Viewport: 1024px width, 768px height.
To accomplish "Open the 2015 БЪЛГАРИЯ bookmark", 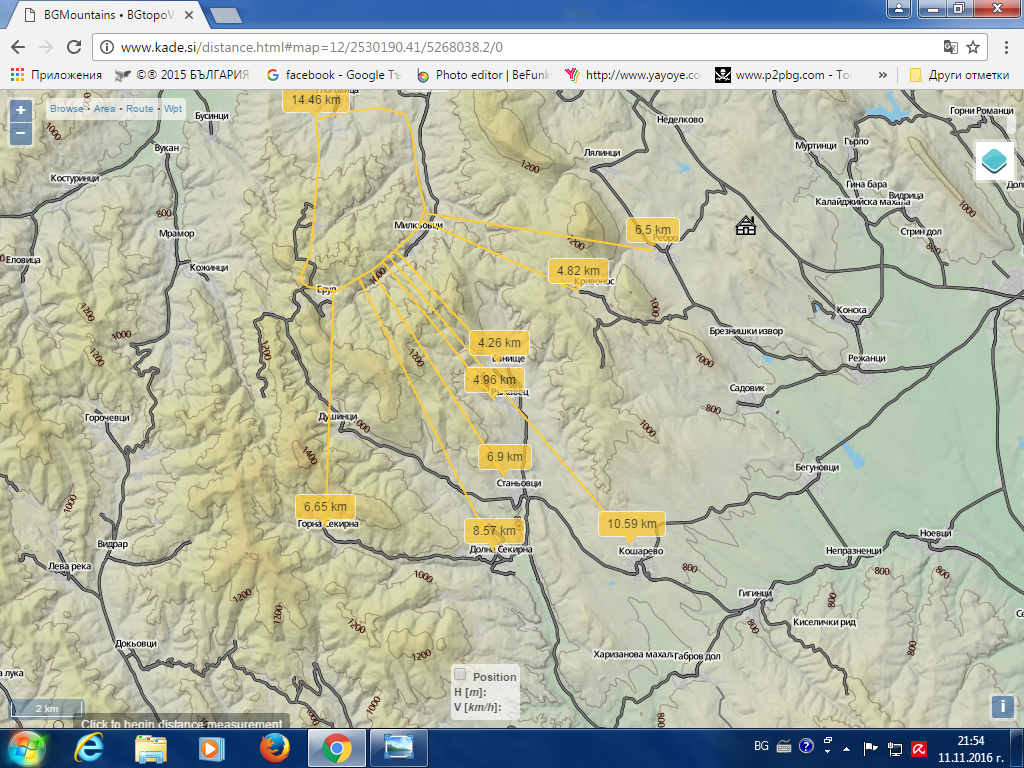I will tap(182, 75).
